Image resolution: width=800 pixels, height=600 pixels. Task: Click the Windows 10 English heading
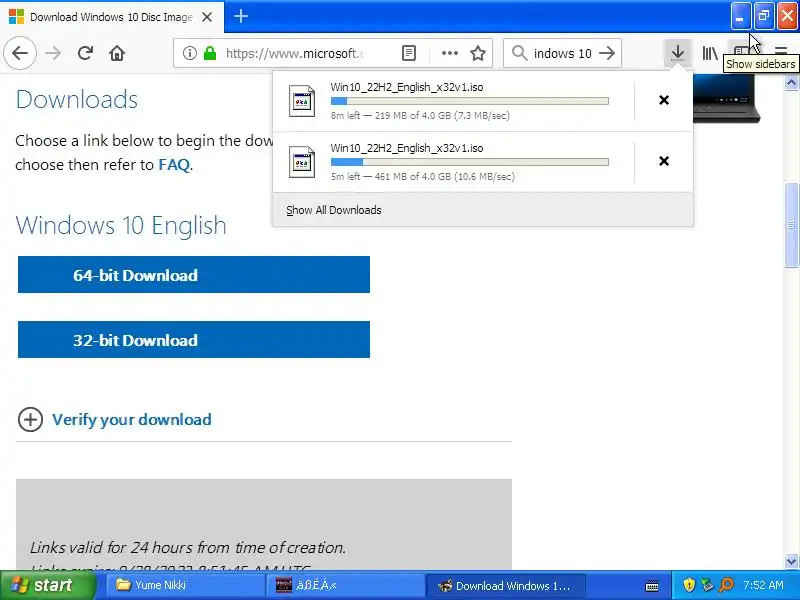tap(121, 226)
